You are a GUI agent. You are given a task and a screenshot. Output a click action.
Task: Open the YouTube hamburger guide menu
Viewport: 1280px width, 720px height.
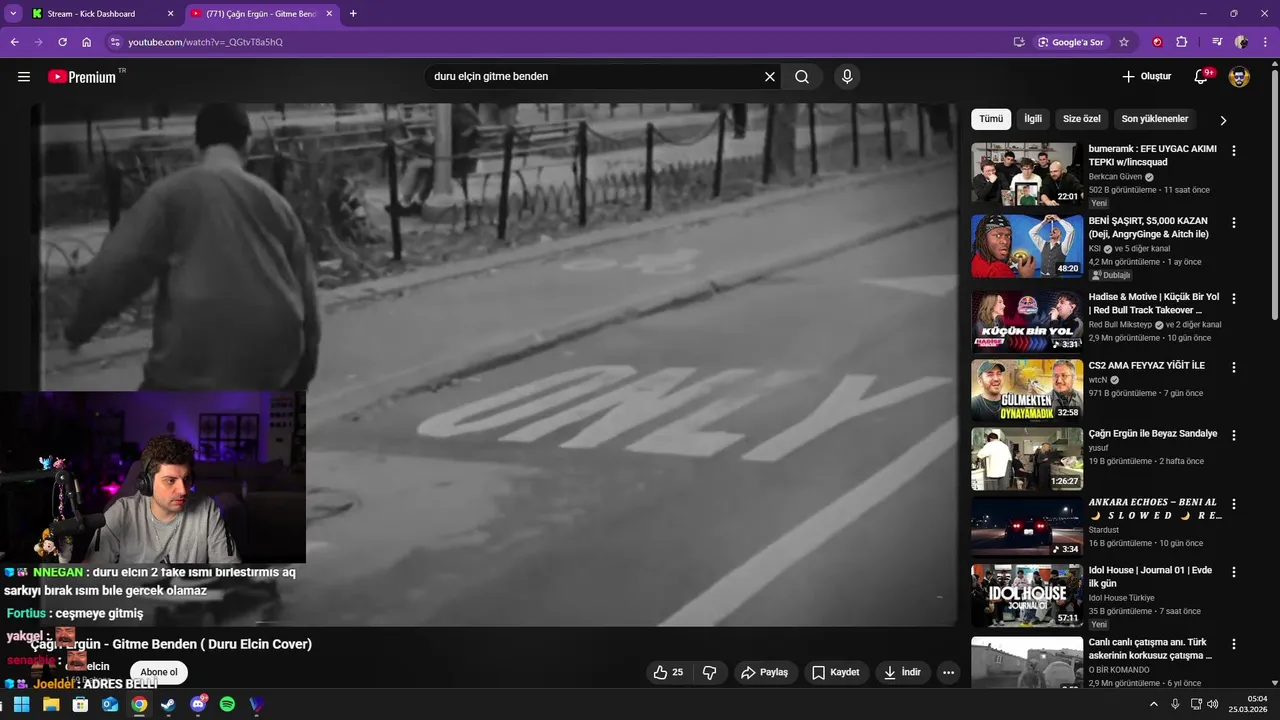click(x=24, y=77)
